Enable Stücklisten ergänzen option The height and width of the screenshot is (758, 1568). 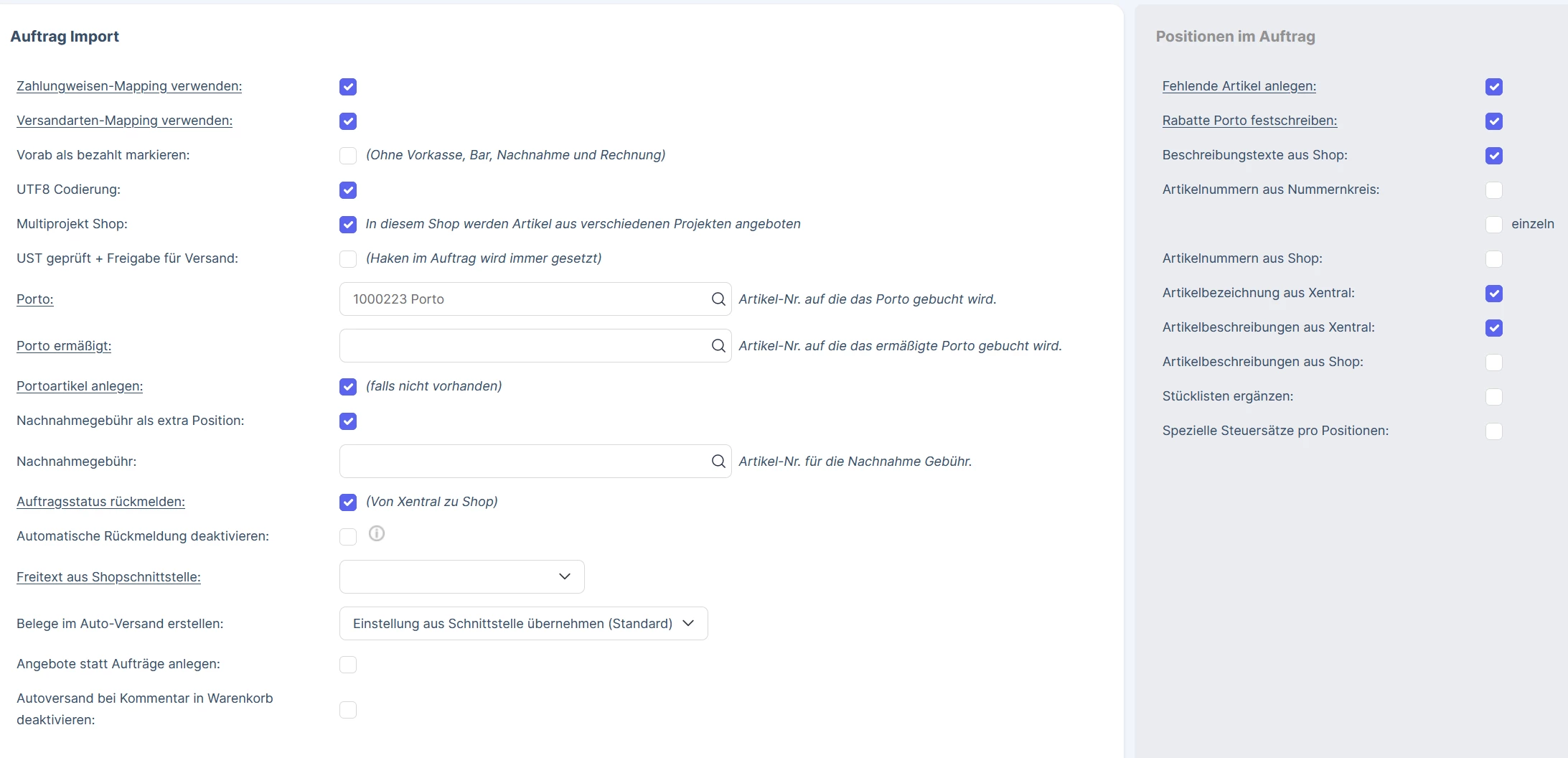coord(1494,397)
